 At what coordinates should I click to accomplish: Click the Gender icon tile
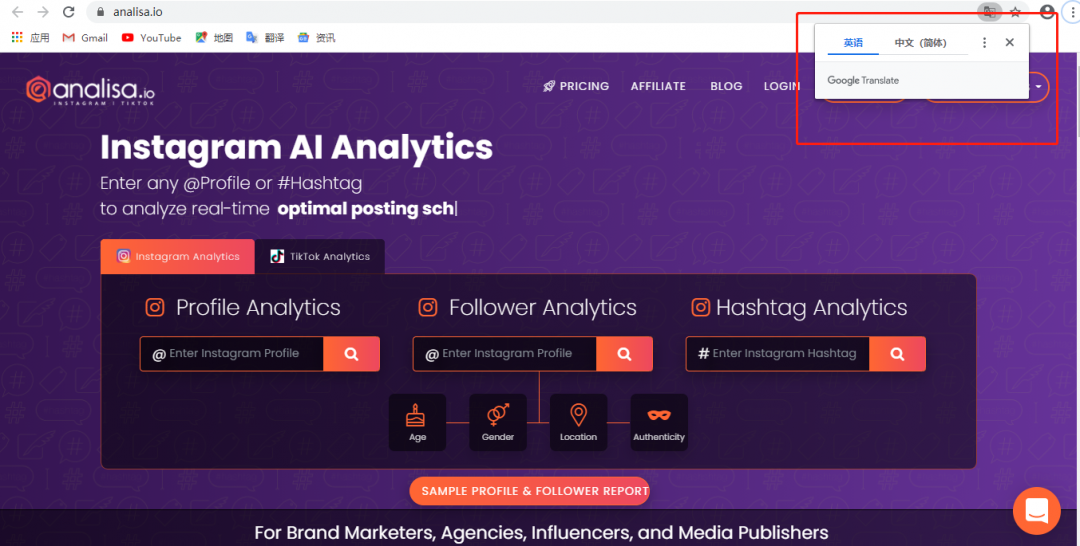pos(498,421)
